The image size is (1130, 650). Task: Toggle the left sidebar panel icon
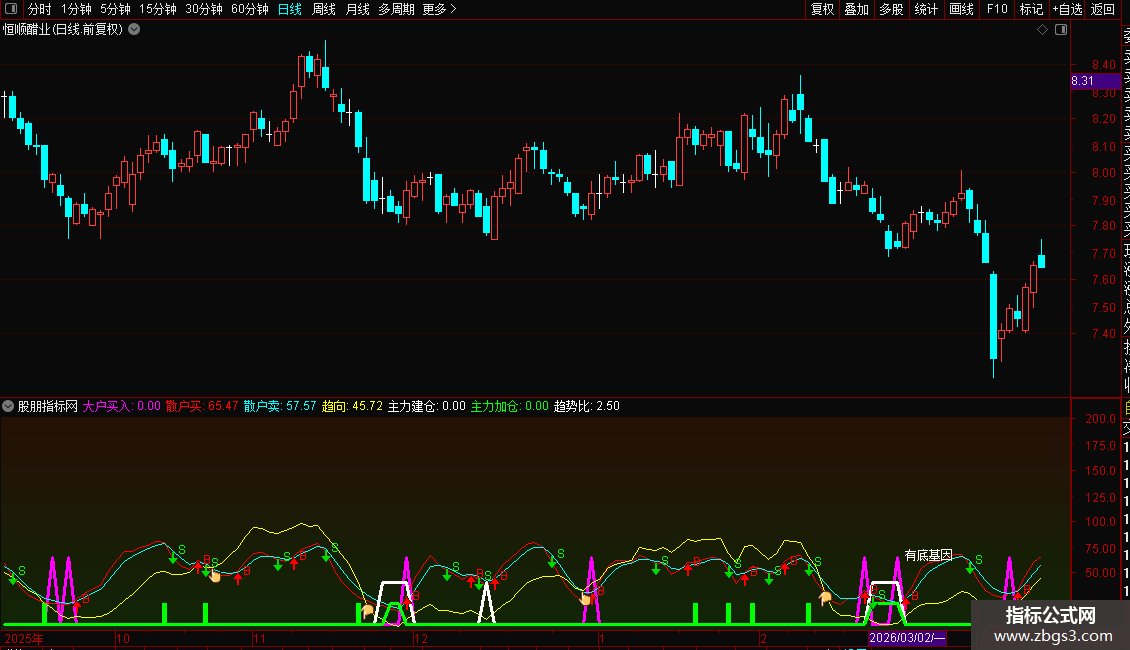[12, 10]
